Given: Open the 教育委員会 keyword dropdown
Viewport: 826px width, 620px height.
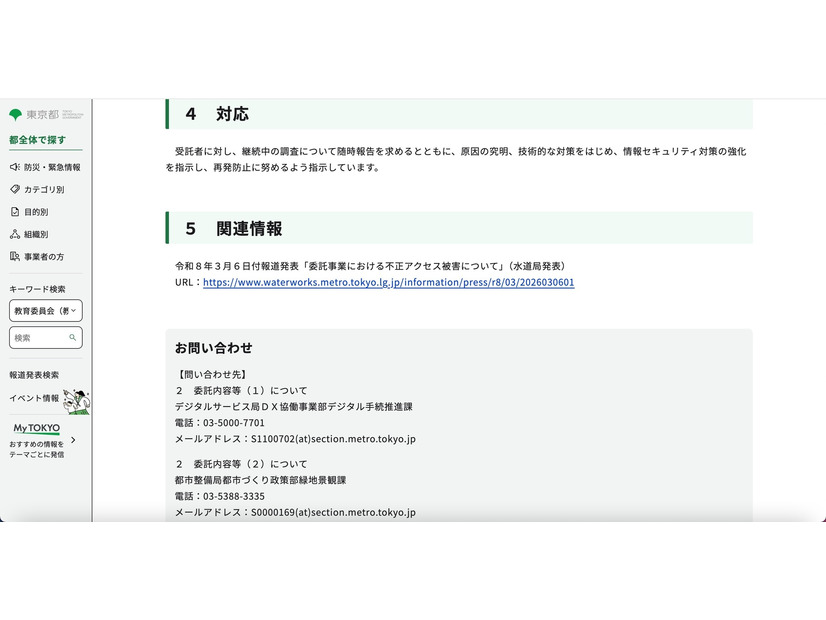Looking at the screenshot, I should [45, 311].
